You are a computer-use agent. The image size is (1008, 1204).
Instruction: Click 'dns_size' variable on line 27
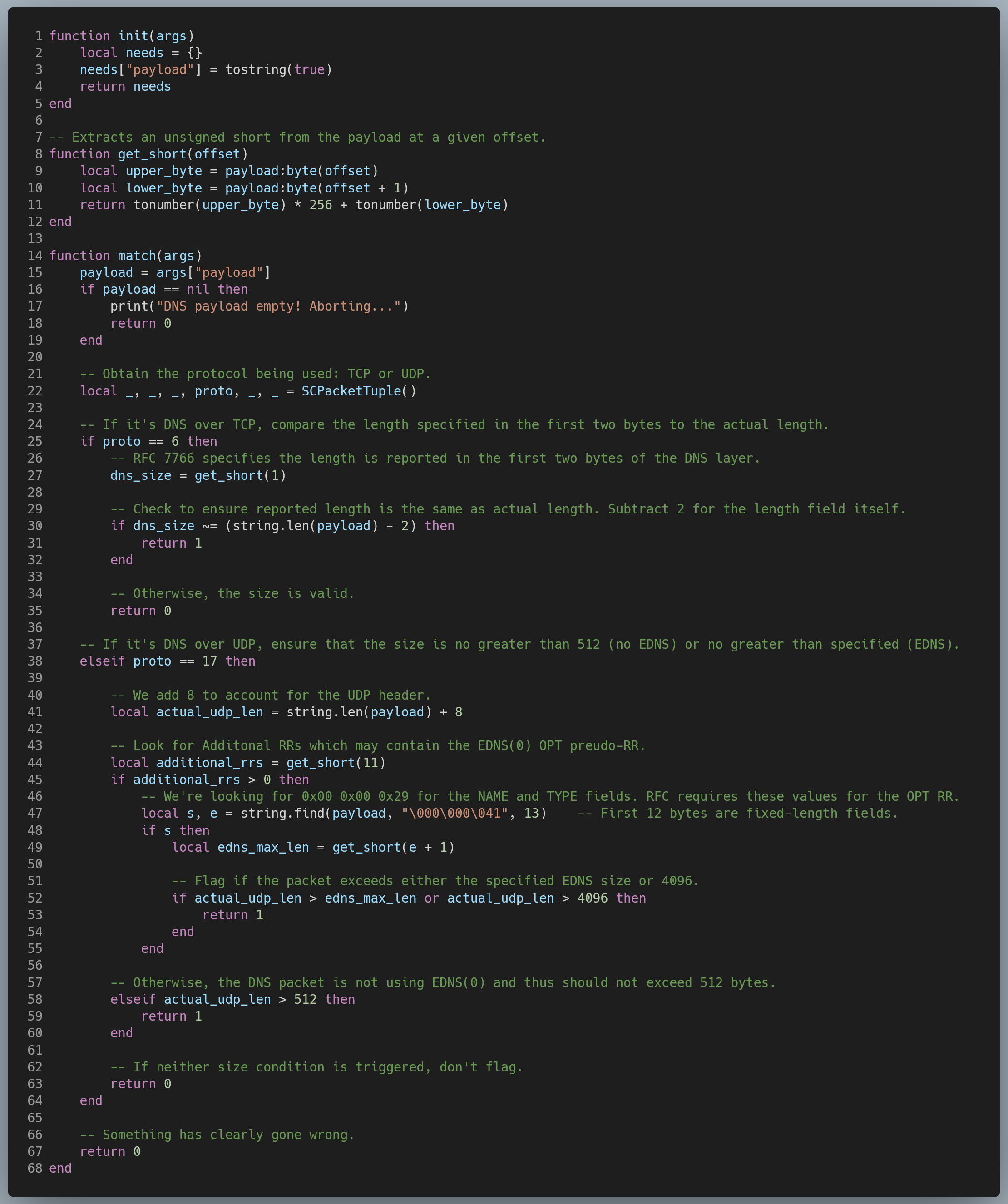click(140, 475)
